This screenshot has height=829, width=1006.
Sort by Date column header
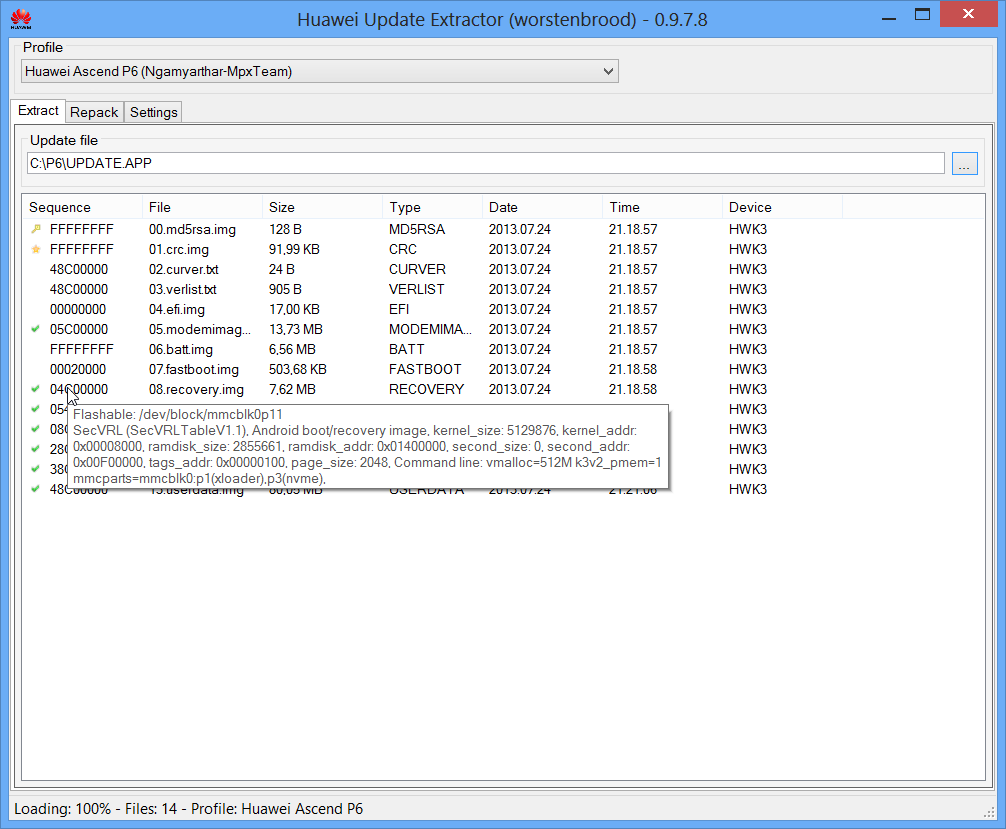tap(542, 207)
